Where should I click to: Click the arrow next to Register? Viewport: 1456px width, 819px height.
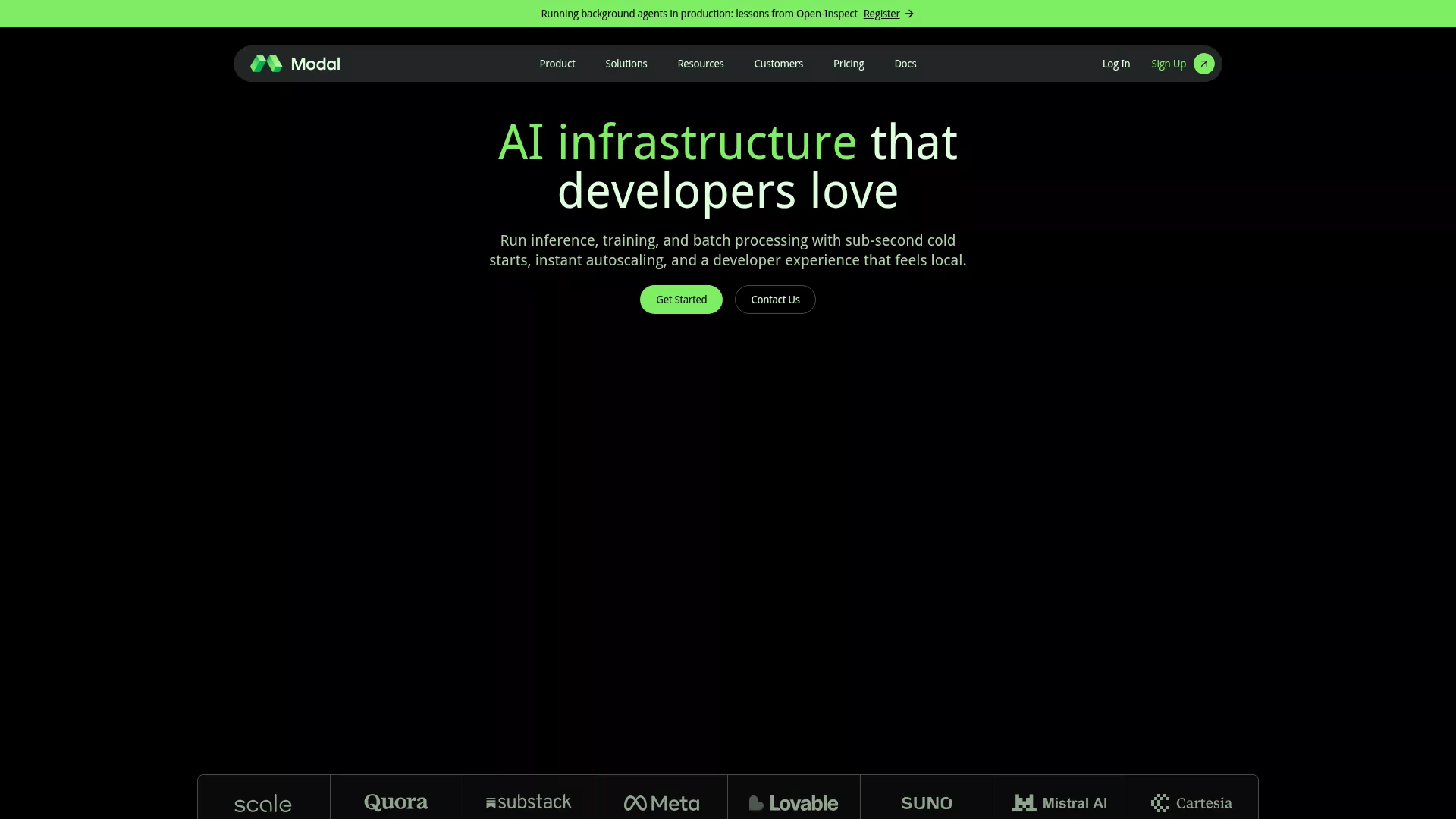pyautogui.click(x=909, y=14)
